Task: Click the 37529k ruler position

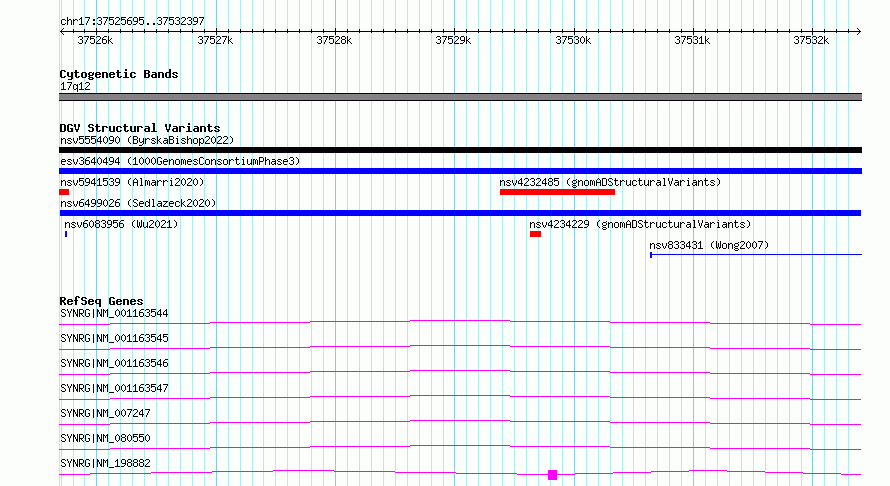Action: click(x=454, y=40)
